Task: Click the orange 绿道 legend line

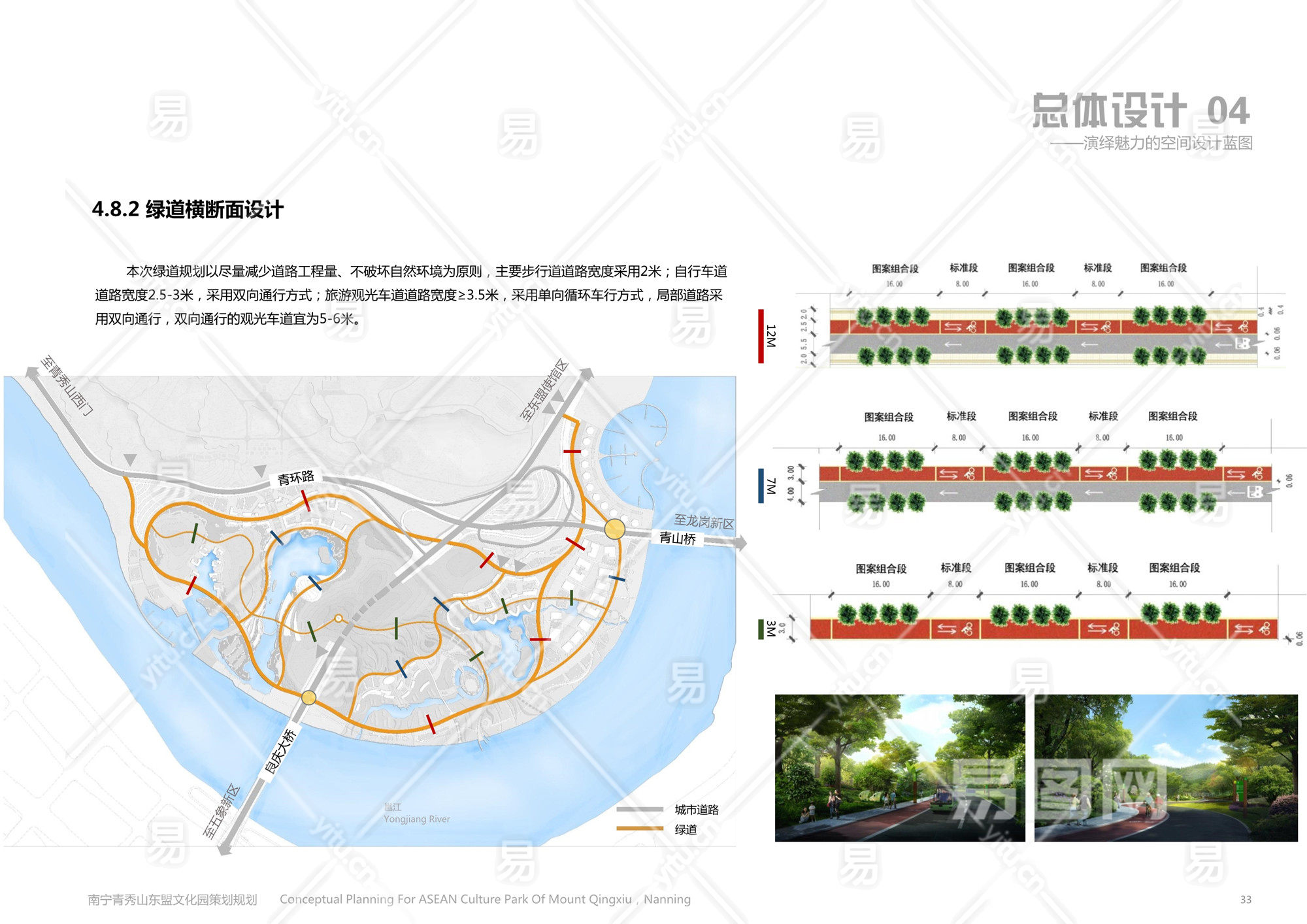Action: (x=639, y=829)
